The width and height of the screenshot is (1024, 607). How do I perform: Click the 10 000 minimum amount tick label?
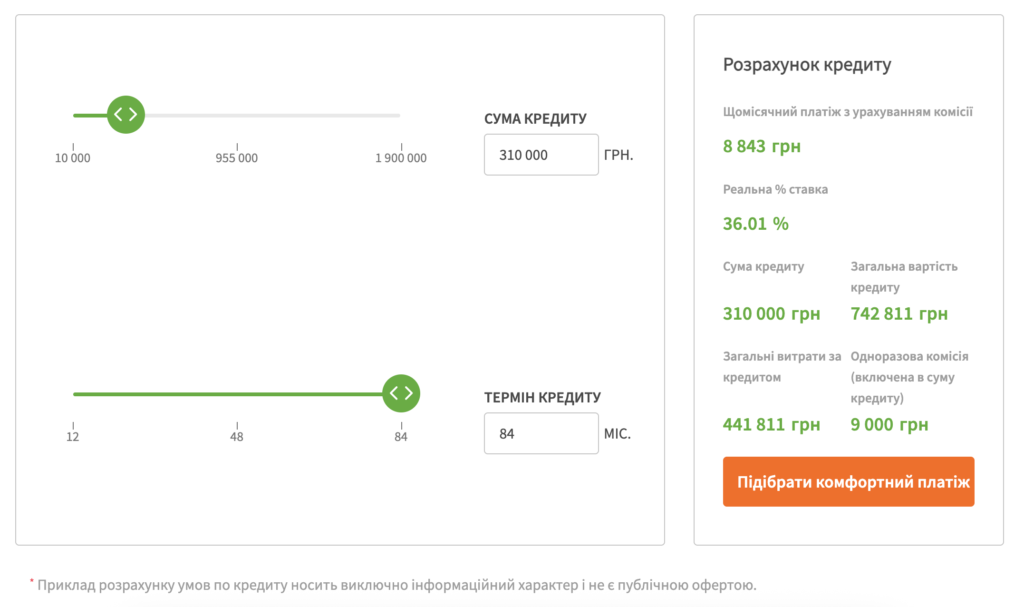tap(73, 158)
